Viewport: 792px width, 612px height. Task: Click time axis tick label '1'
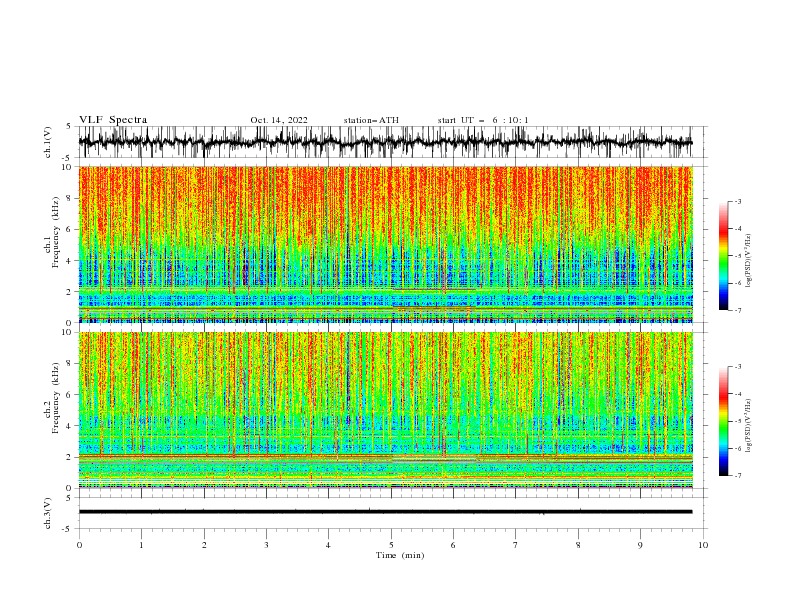point(141,545)
